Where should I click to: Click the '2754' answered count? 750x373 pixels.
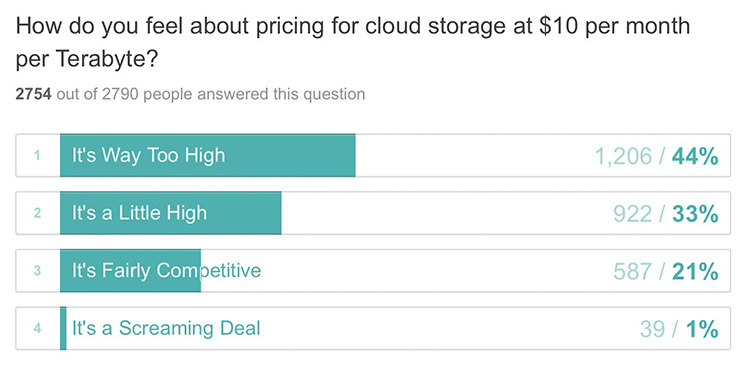click(33, 94)
